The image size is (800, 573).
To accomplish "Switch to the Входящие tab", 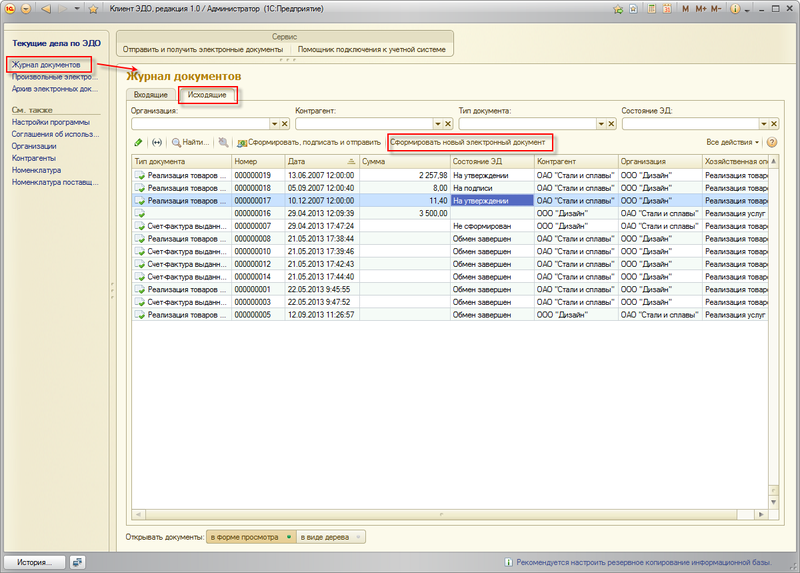I will pyautogui.click(x=151, y=95).
